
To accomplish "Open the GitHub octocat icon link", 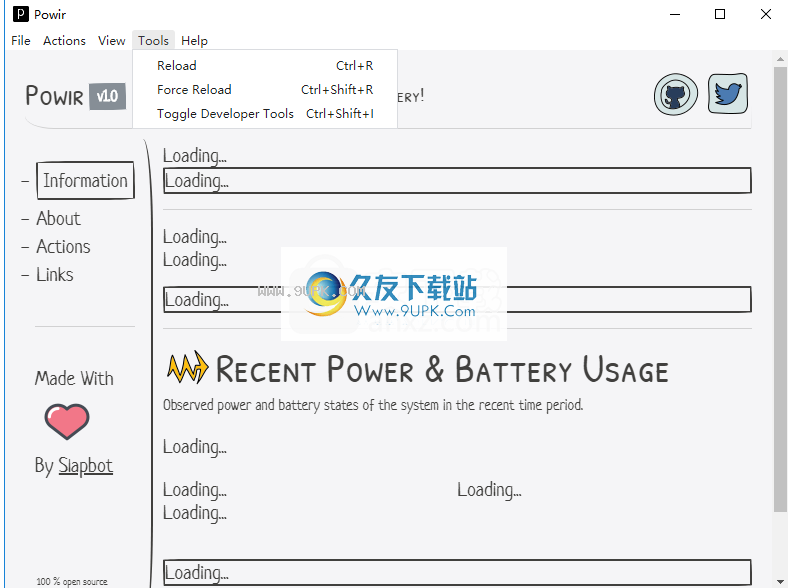I will (675, 94).
